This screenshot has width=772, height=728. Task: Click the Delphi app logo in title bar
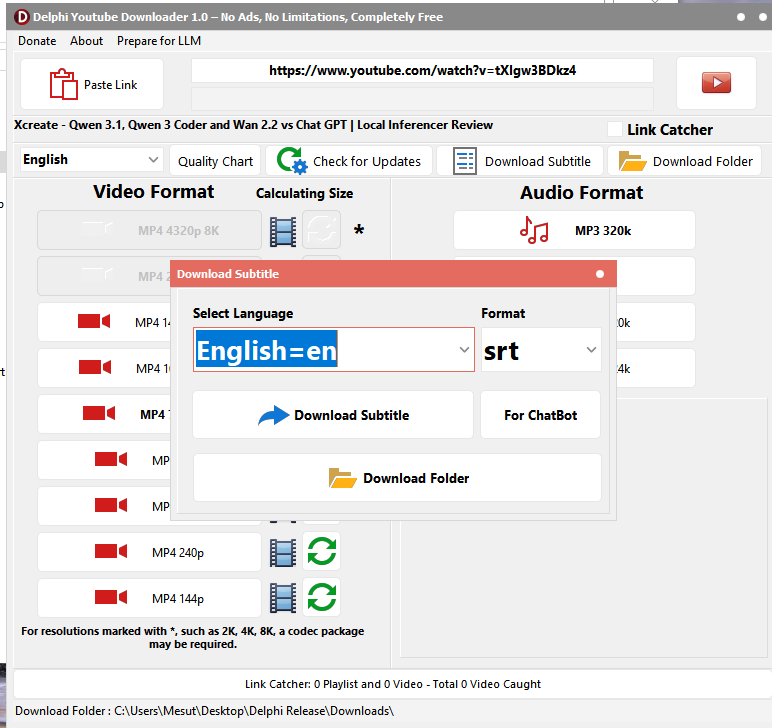click(x=22, y=17)
